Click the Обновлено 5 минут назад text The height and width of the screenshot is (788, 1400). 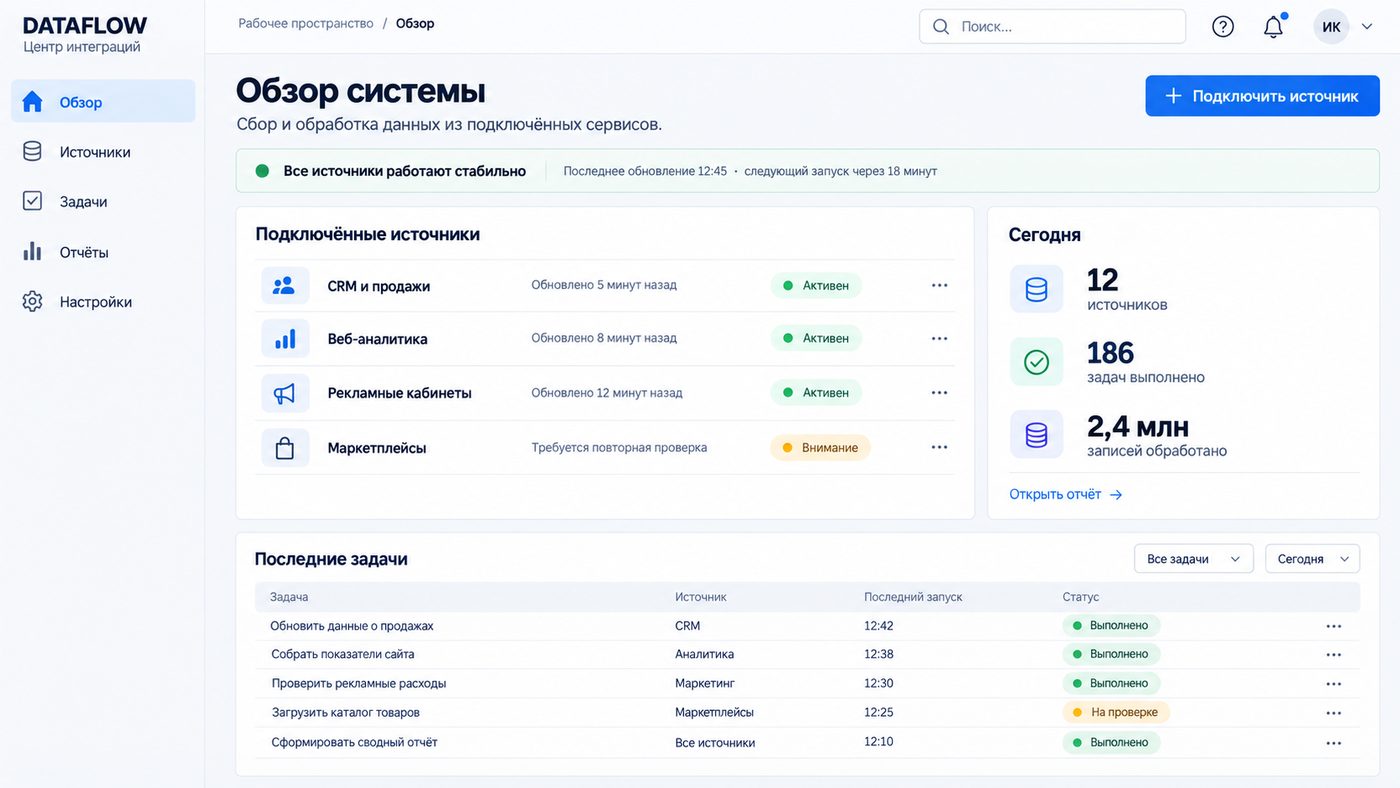604,285
